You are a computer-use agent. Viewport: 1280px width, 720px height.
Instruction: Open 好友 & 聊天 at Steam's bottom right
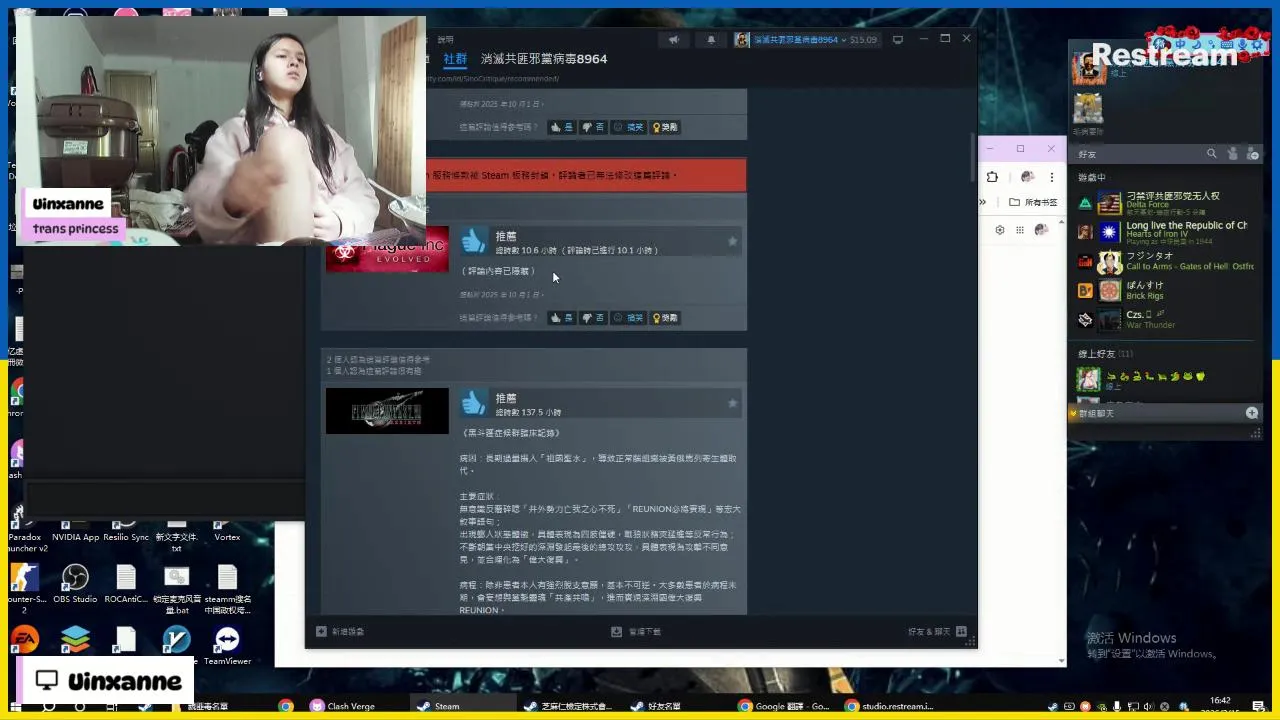pos(937,632)
